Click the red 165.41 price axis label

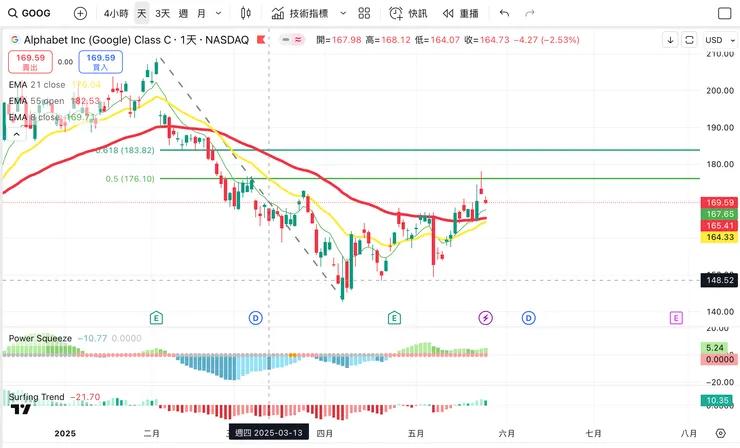(720, 226)
